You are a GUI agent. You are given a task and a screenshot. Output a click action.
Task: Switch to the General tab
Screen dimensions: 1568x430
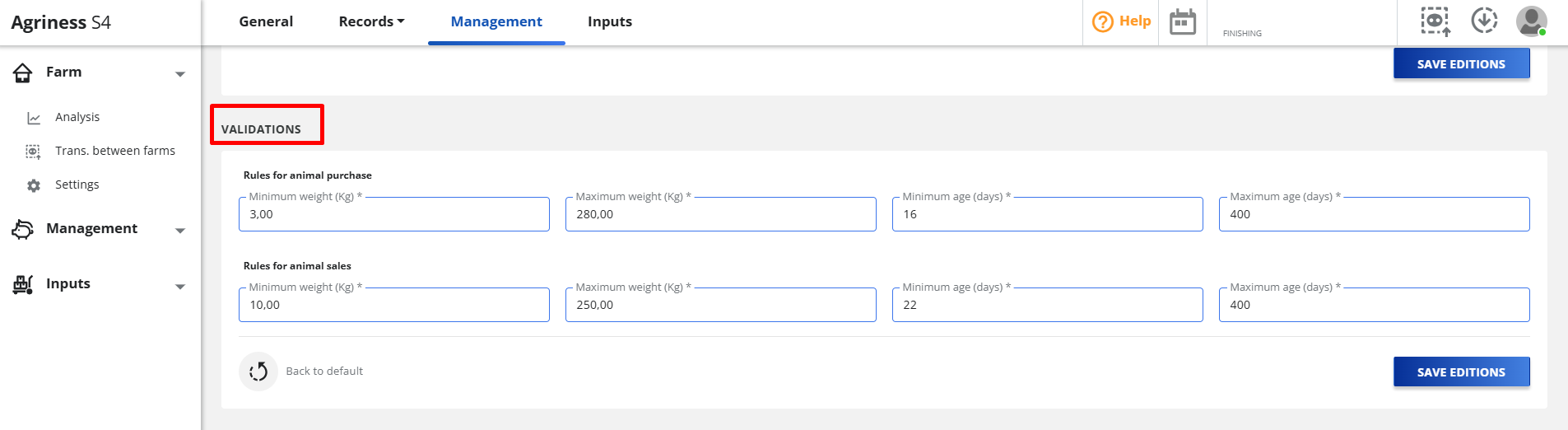pos(266,21)
